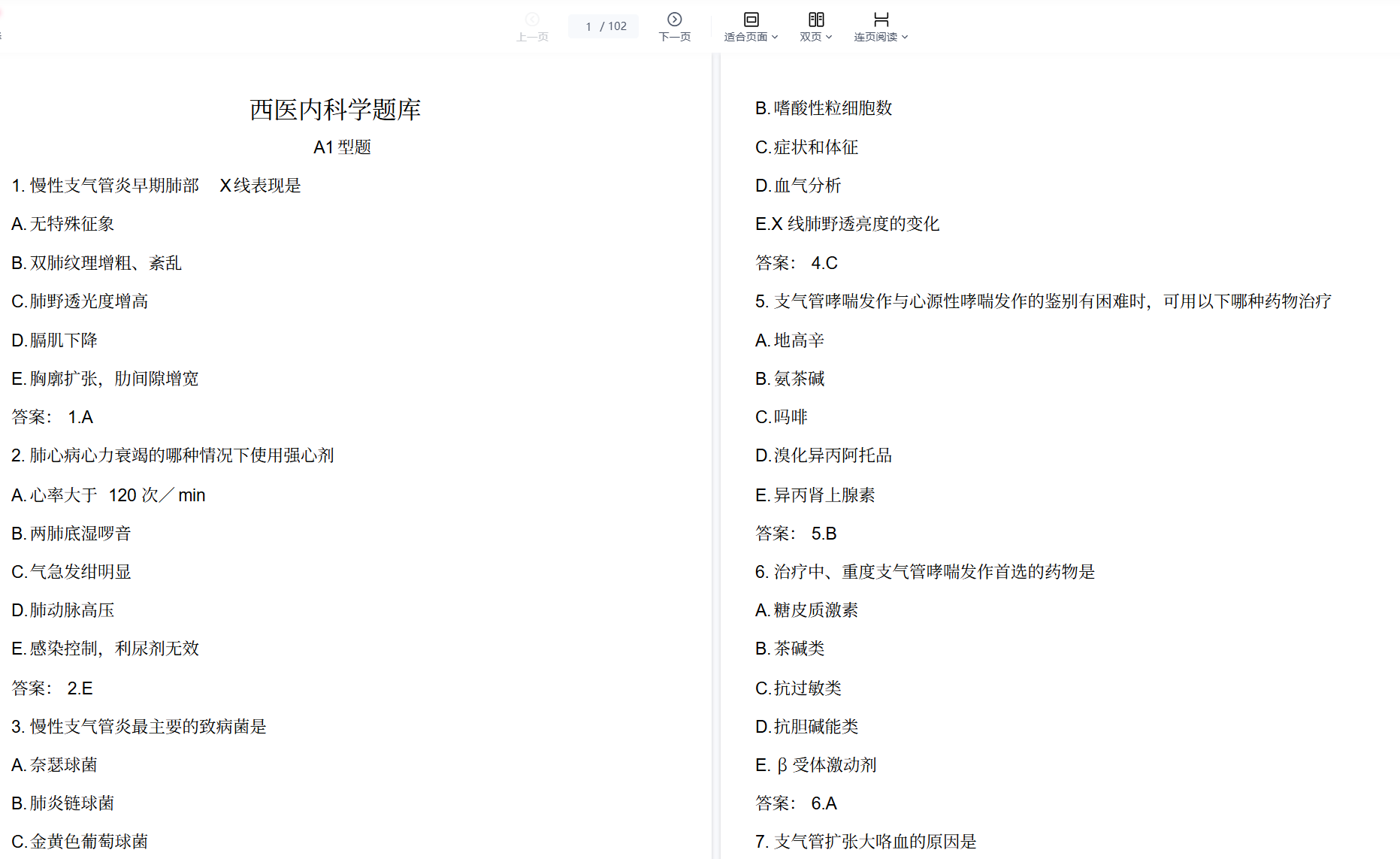Click option E. β受体激动剂
Image resolution: width=1400 pixels, height=859 pixels.
pos(815,765)
